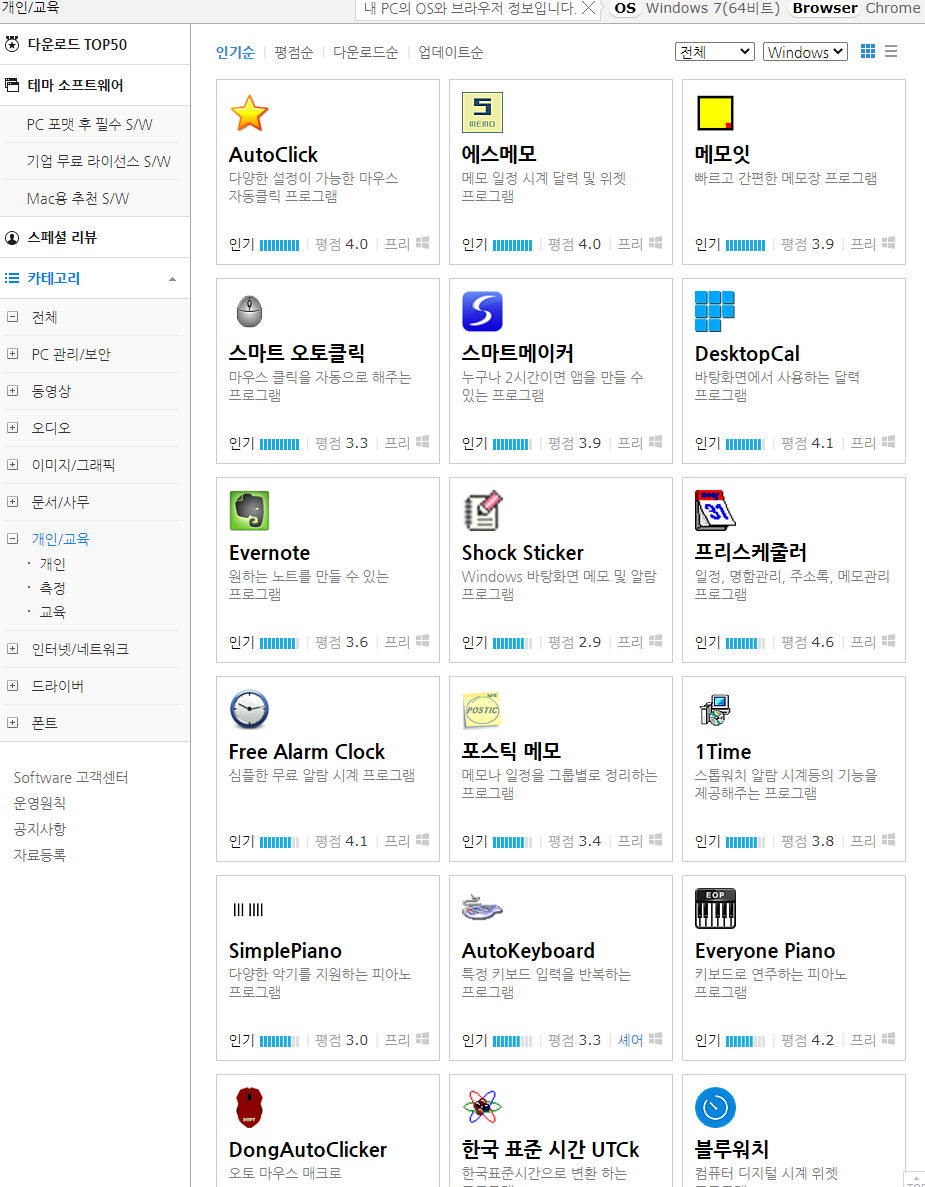Expand the PC 관리/보안 tree node
This screenshot has width=925, height=1187.
tap(12, 354)
